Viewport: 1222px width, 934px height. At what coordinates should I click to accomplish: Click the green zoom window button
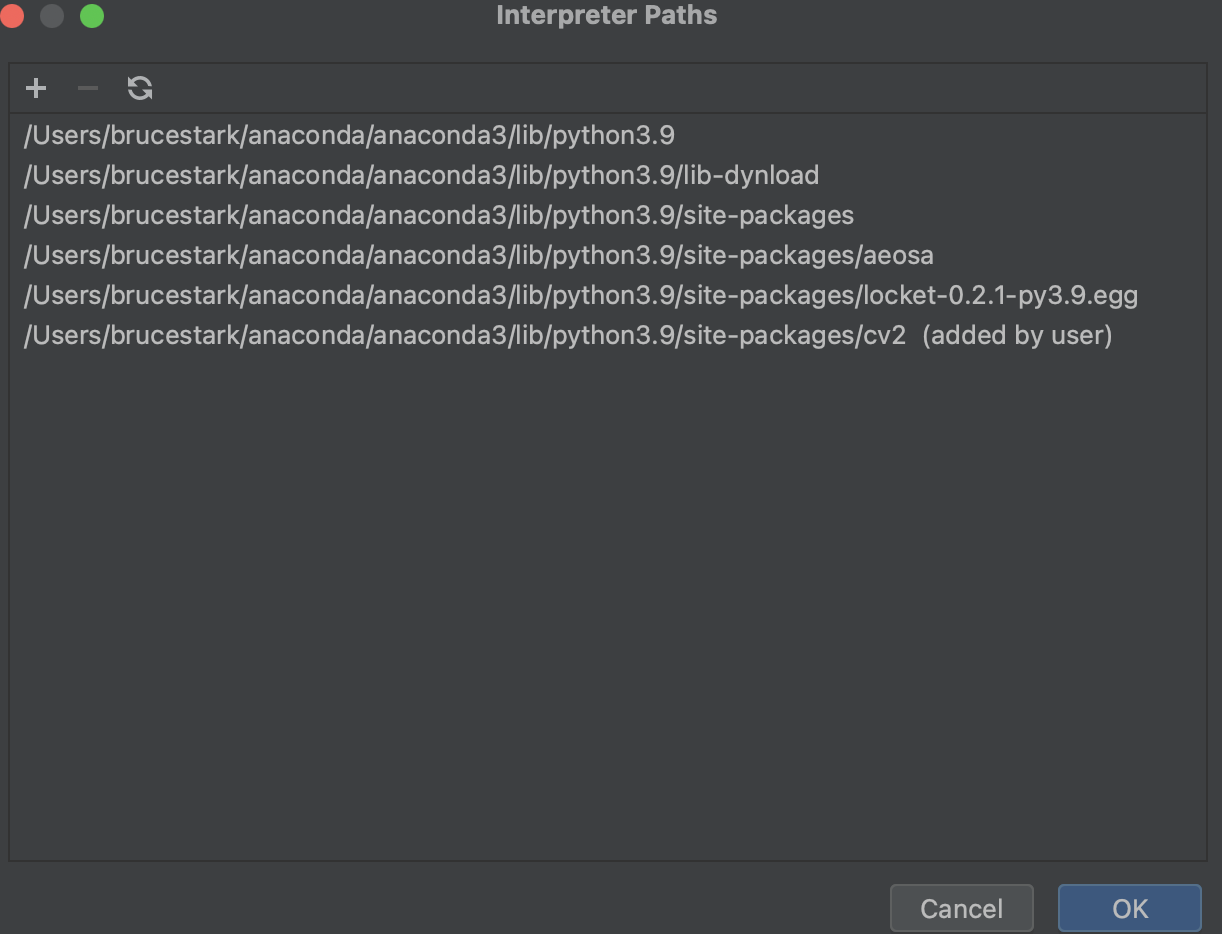92,16
